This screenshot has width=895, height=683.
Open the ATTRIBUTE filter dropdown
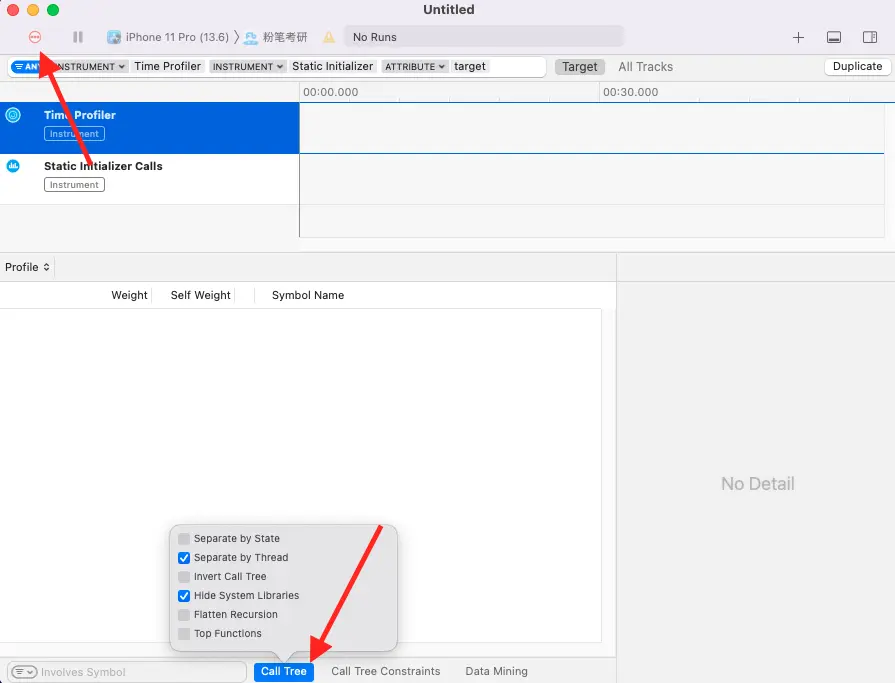click(x=414, y=67)
